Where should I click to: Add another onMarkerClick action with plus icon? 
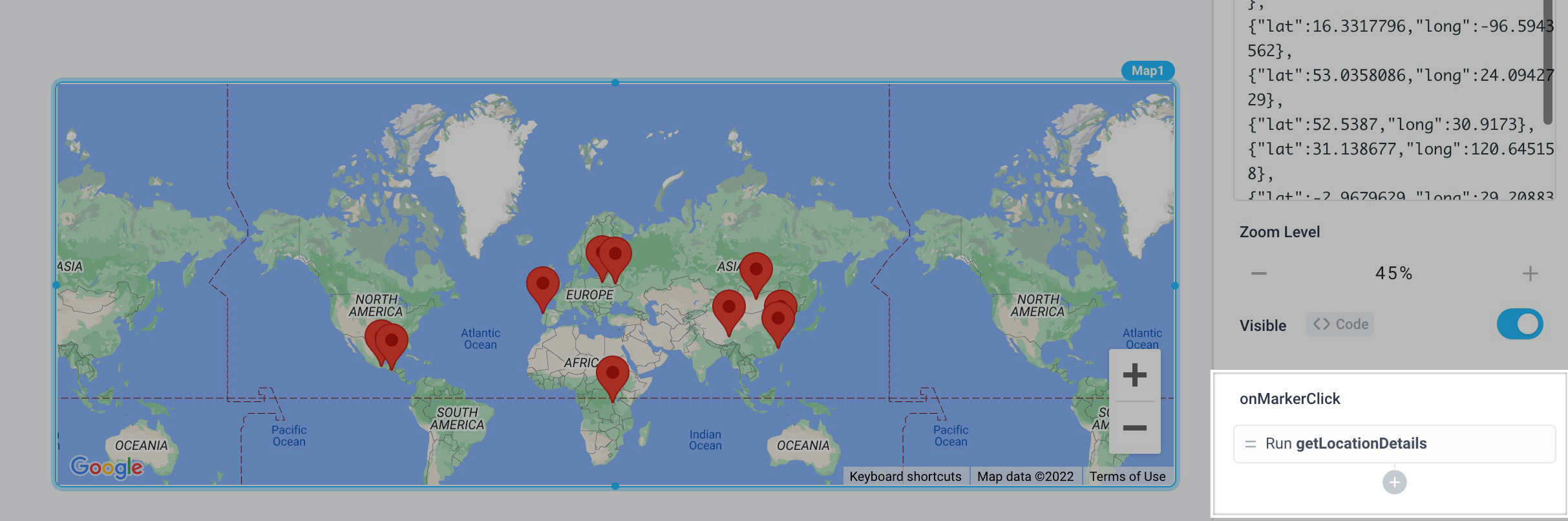(1394, 482)
